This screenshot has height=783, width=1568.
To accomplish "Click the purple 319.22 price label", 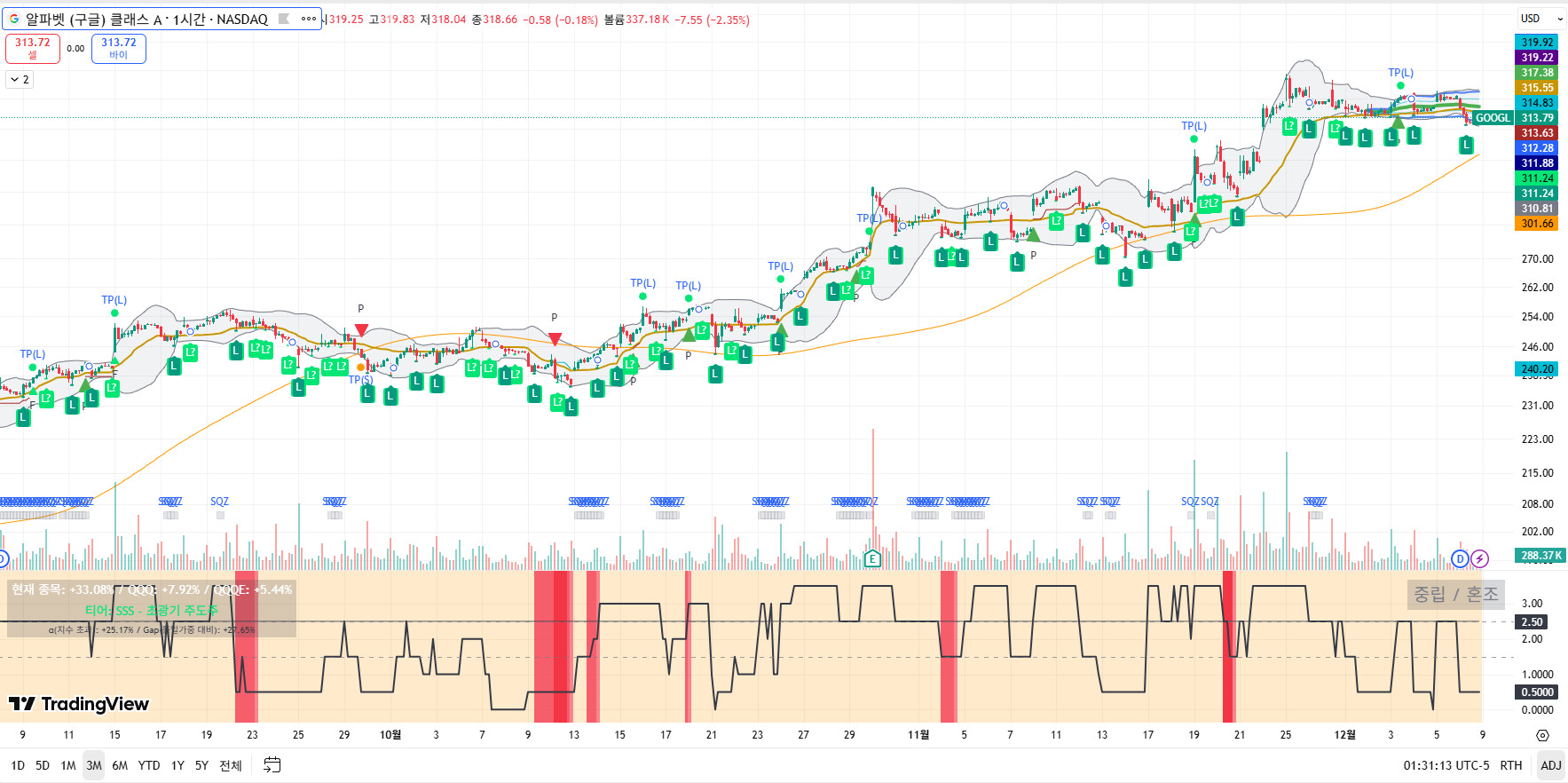I will coord(1537,58).
